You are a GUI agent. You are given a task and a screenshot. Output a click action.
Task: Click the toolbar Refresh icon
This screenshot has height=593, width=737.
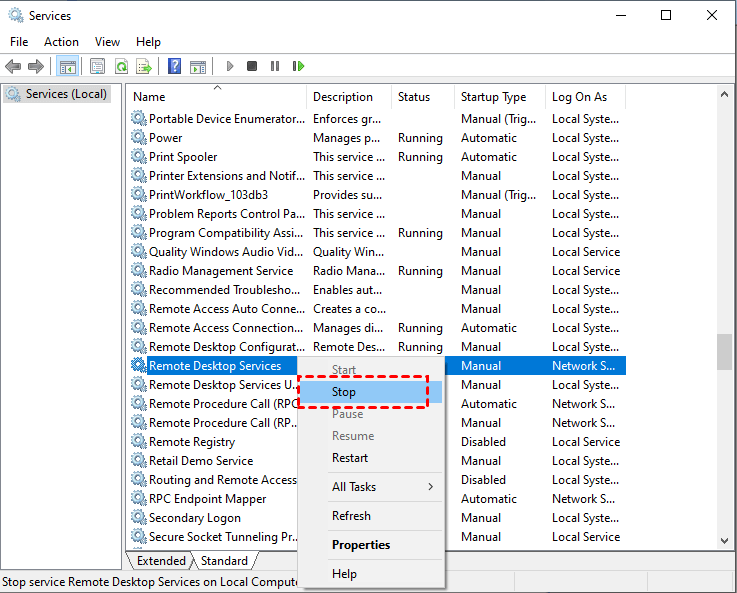(121, 67)
